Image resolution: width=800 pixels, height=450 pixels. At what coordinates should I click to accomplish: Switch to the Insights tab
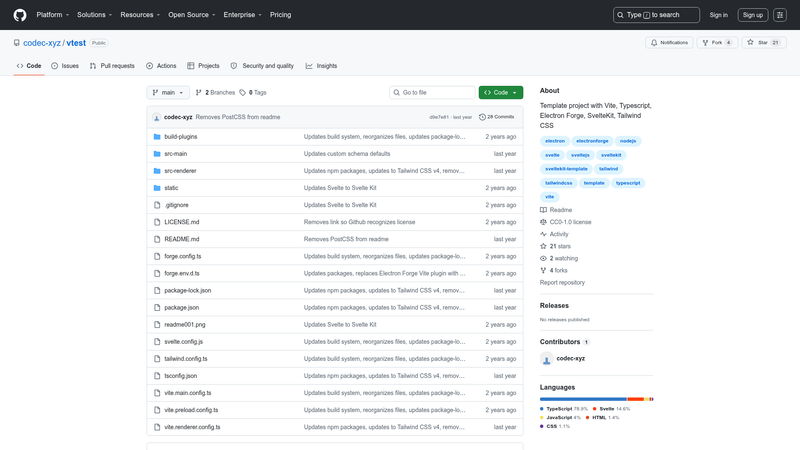(x=321, y=66)
